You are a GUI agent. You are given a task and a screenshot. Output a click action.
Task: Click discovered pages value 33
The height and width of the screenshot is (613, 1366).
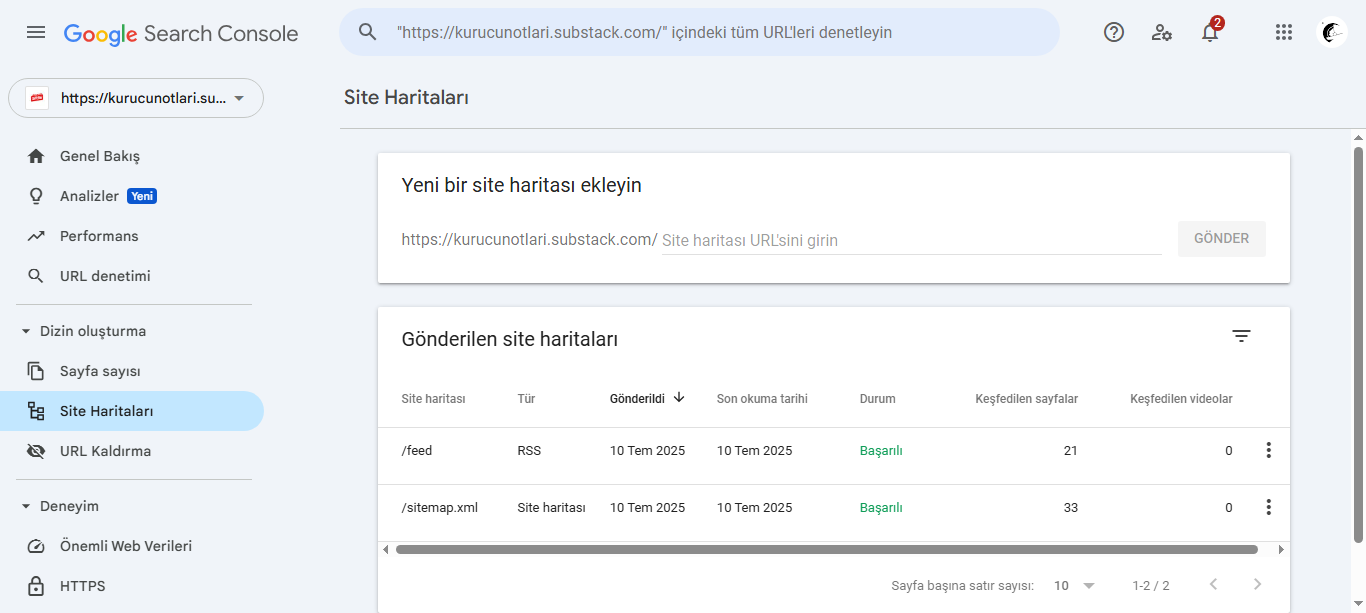point(1071,508)
